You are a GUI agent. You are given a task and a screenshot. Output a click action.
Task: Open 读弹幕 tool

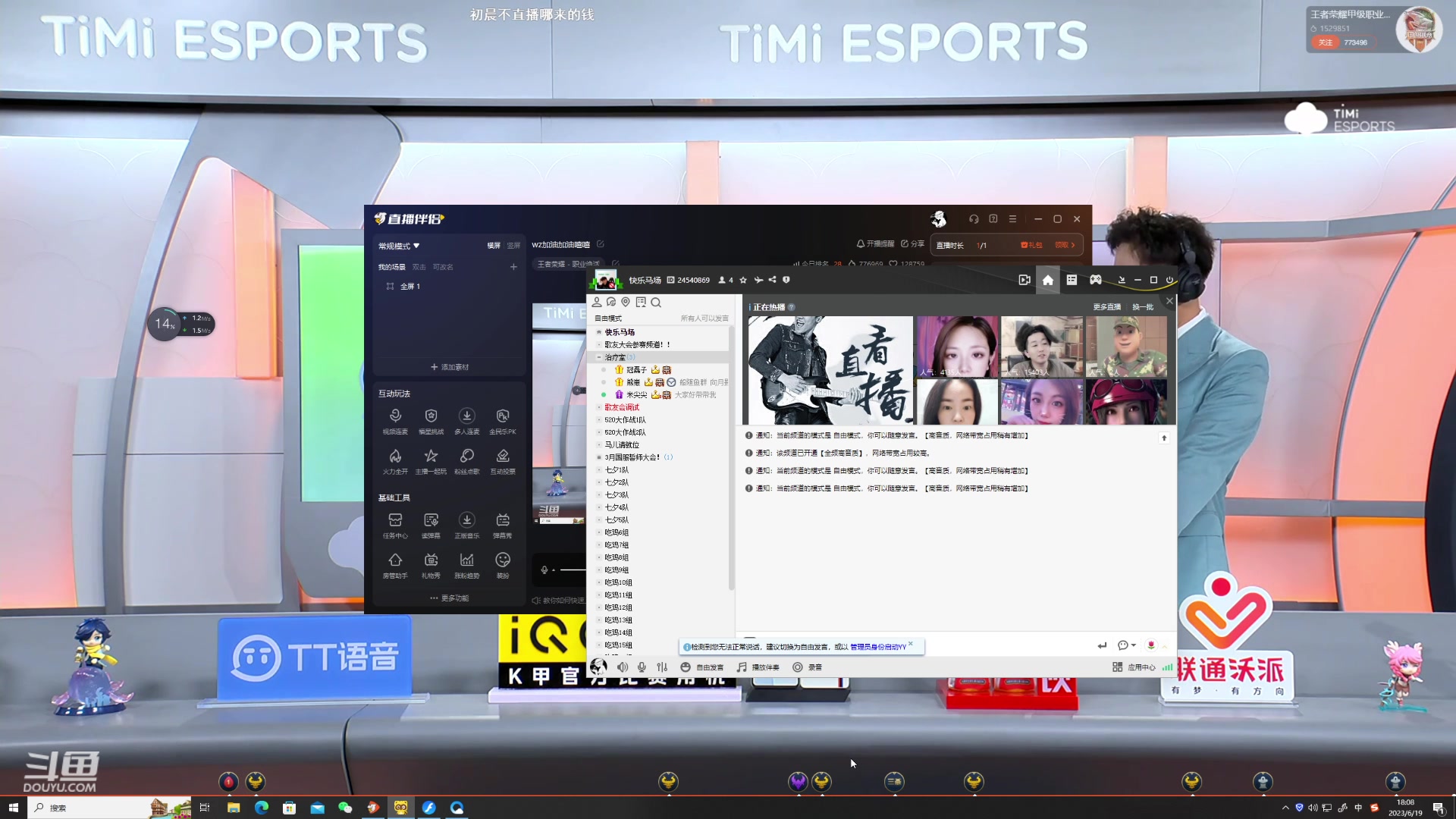(431, 526)
